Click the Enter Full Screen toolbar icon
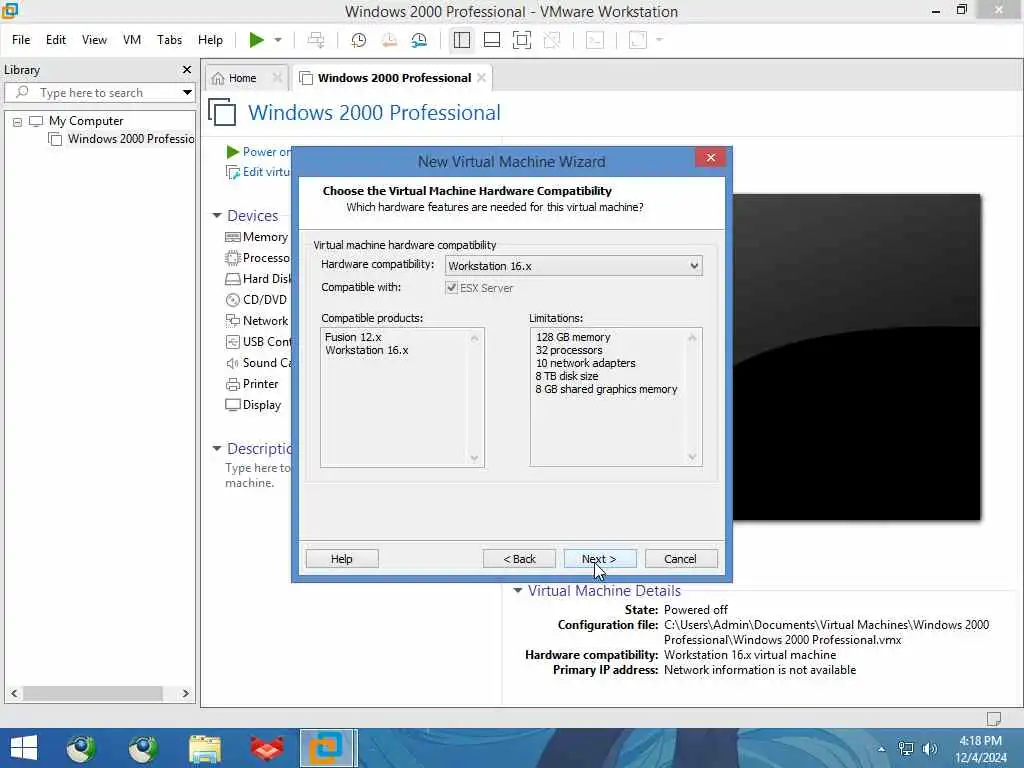 click(x=522, y=40)
